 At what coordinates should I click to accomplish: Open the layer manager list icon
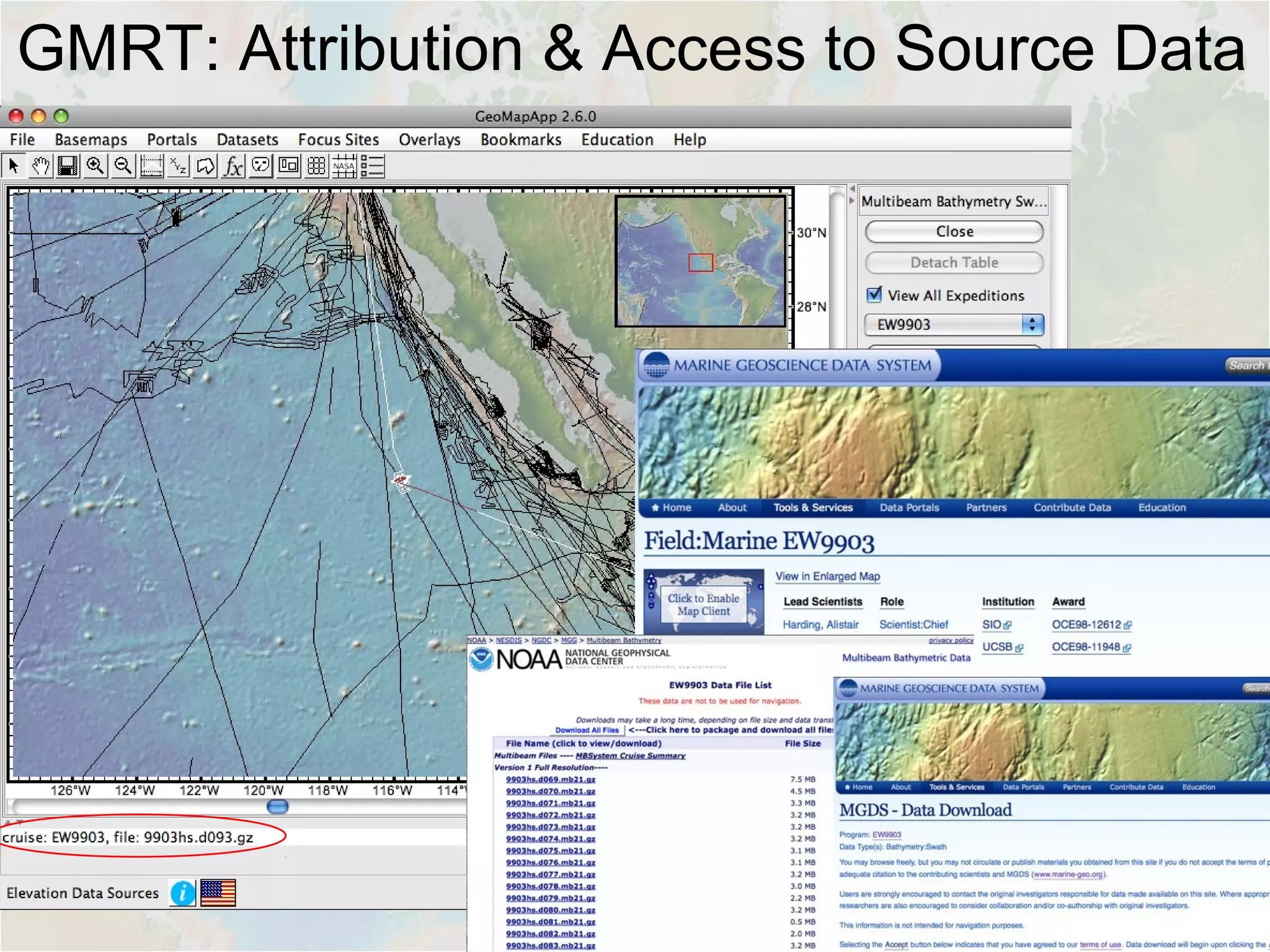point(372,166)
